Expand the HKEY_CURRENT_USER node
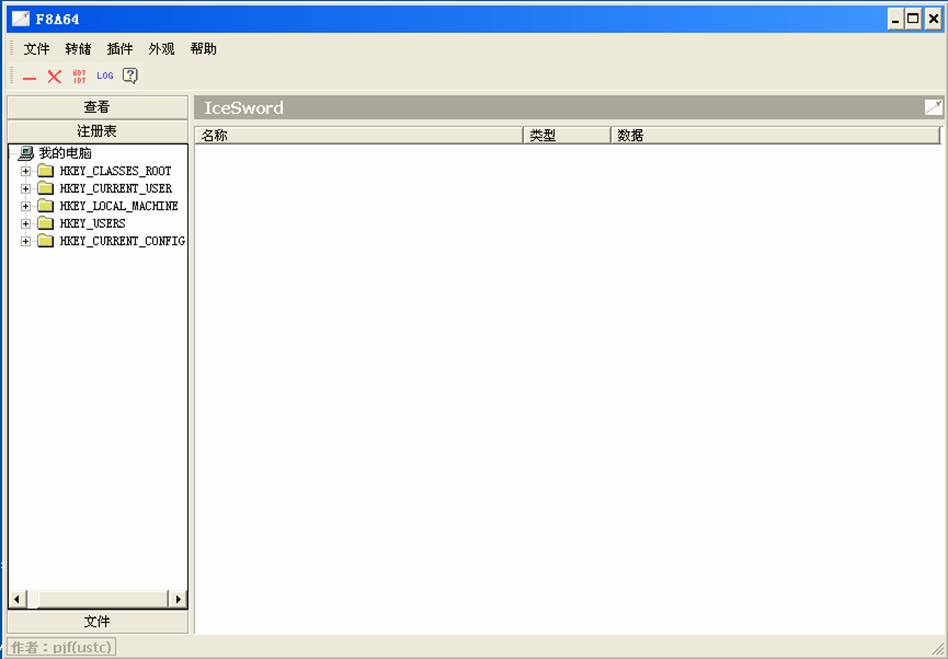The width and height of the screenshot is (948, 659). (25, 189)
